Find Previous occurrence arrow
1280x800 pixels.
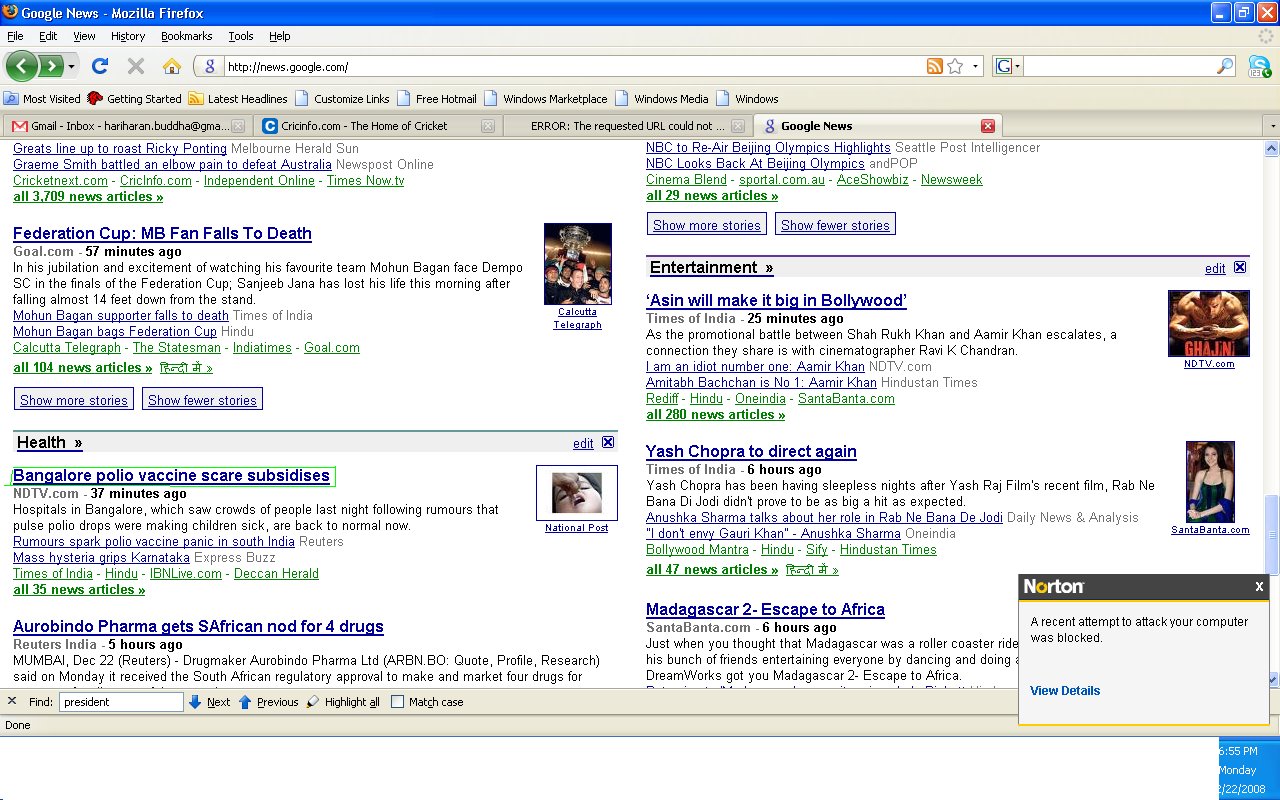[x=268, y=702]
